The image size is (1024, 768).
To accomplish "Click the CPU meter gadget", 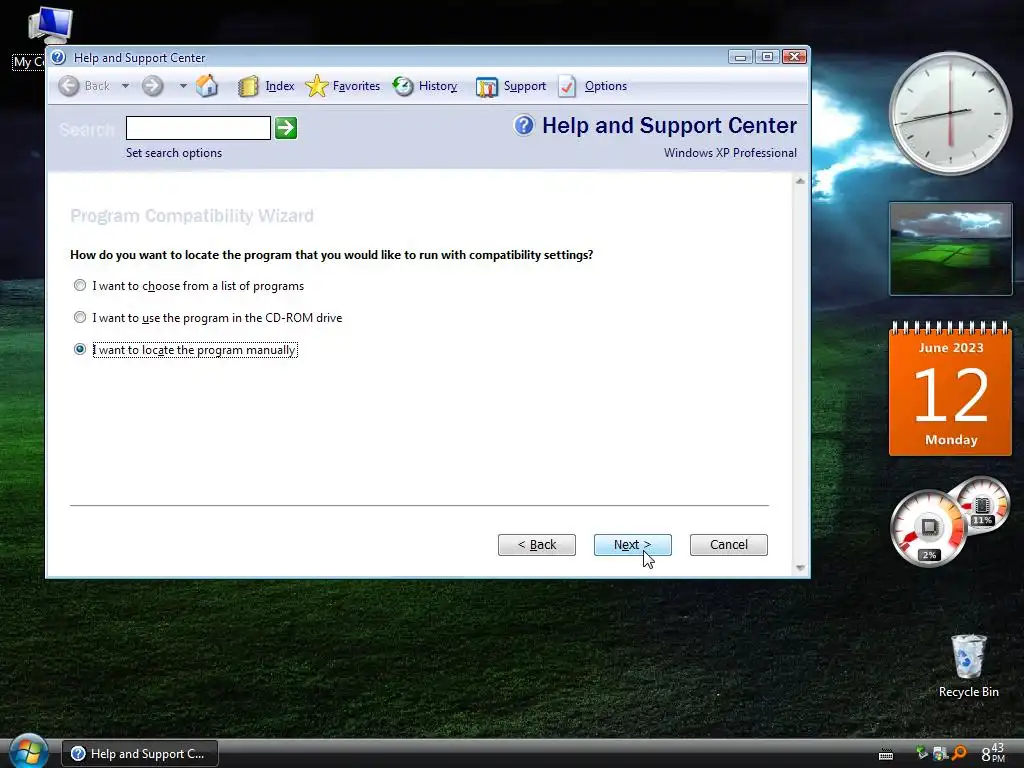I will (x=928, y=528).
